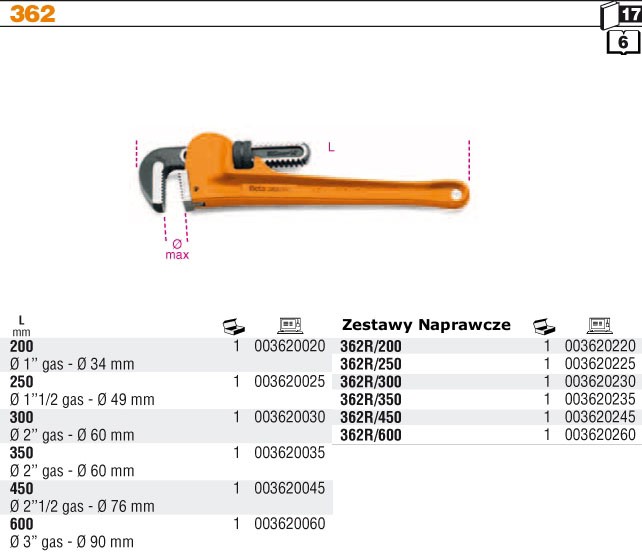Click the L mm column header

(x=21, y=325)
